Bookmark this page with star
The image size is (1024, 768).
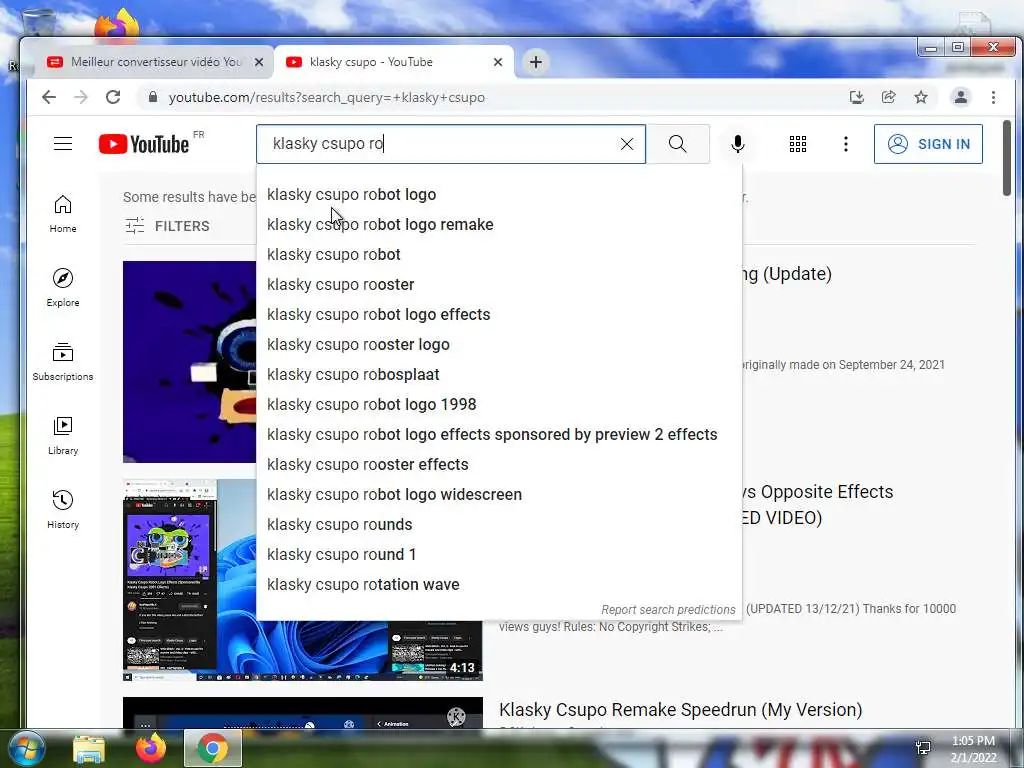click(x=921, y=97)
